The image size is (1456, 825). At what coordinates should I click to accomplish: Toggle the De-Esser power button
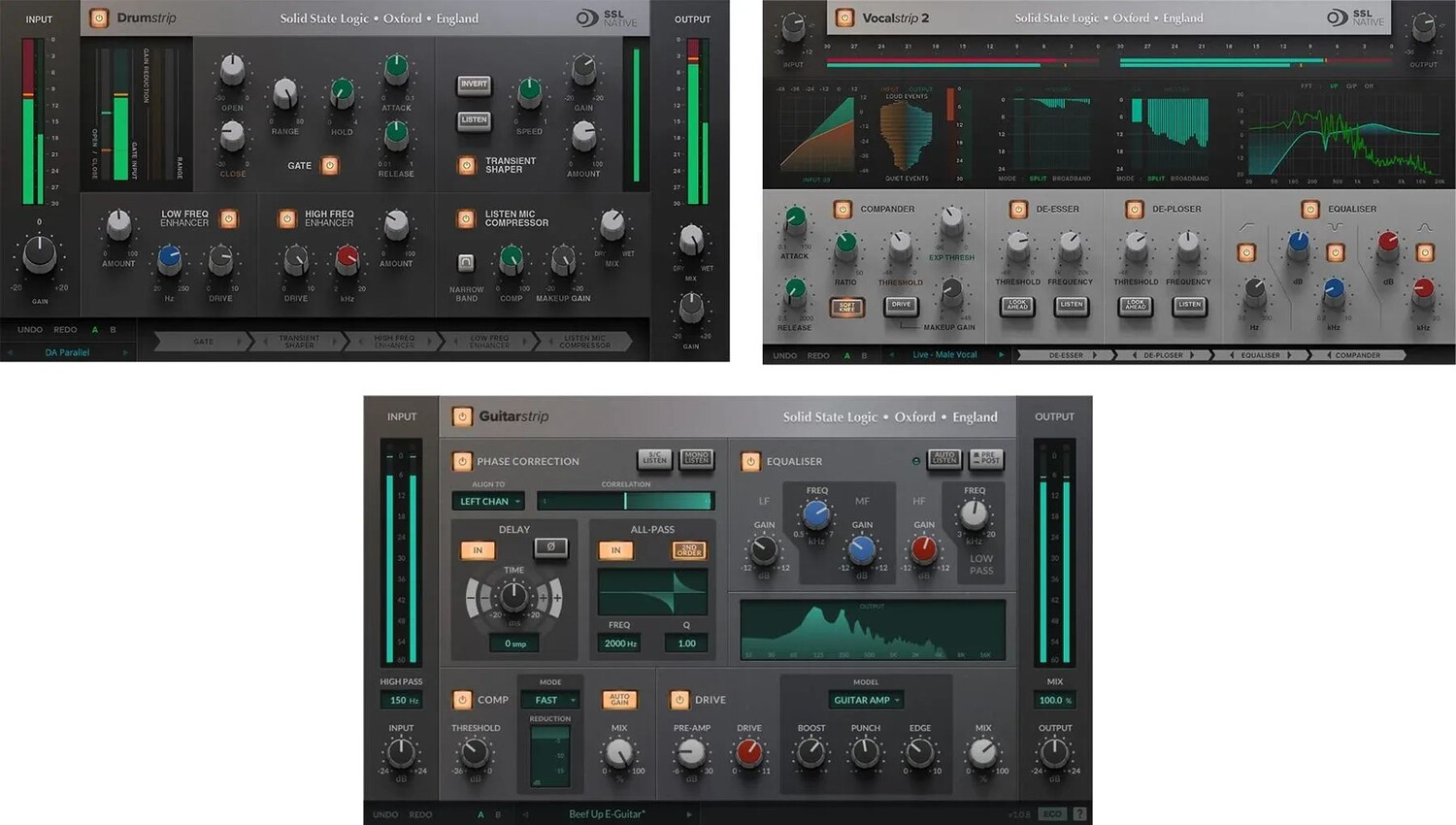coord(1018,209)
